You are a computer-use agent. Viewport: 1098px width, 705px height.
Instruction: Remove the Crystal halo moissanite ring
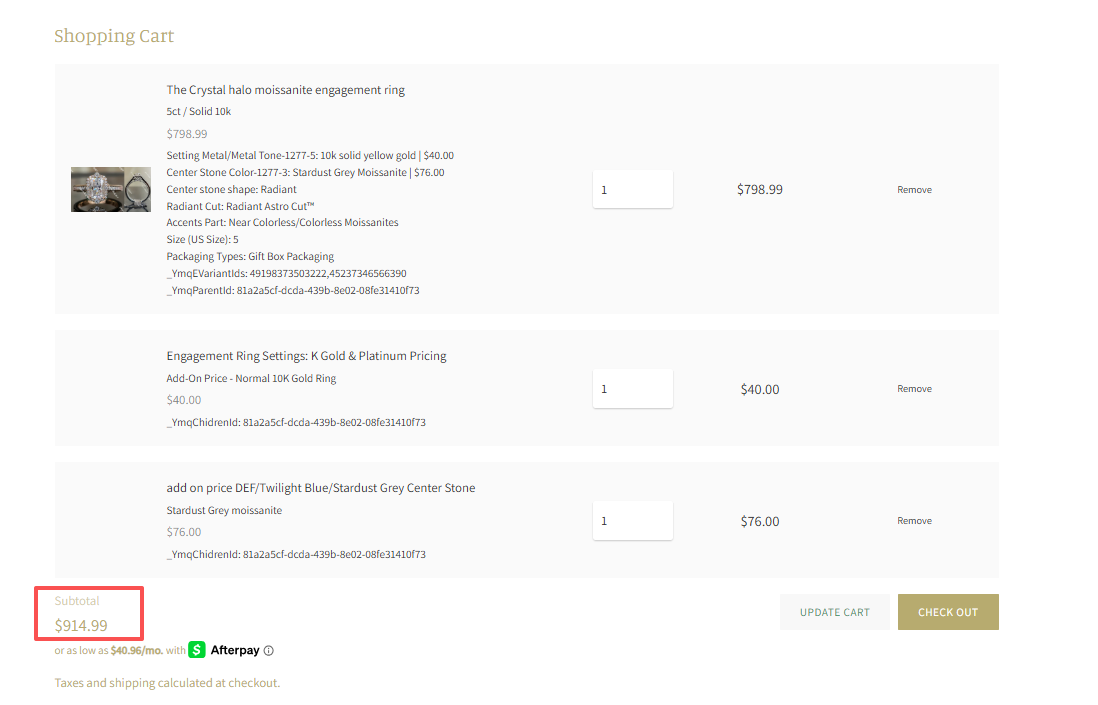pyautogui.click(x=914, y=190)
